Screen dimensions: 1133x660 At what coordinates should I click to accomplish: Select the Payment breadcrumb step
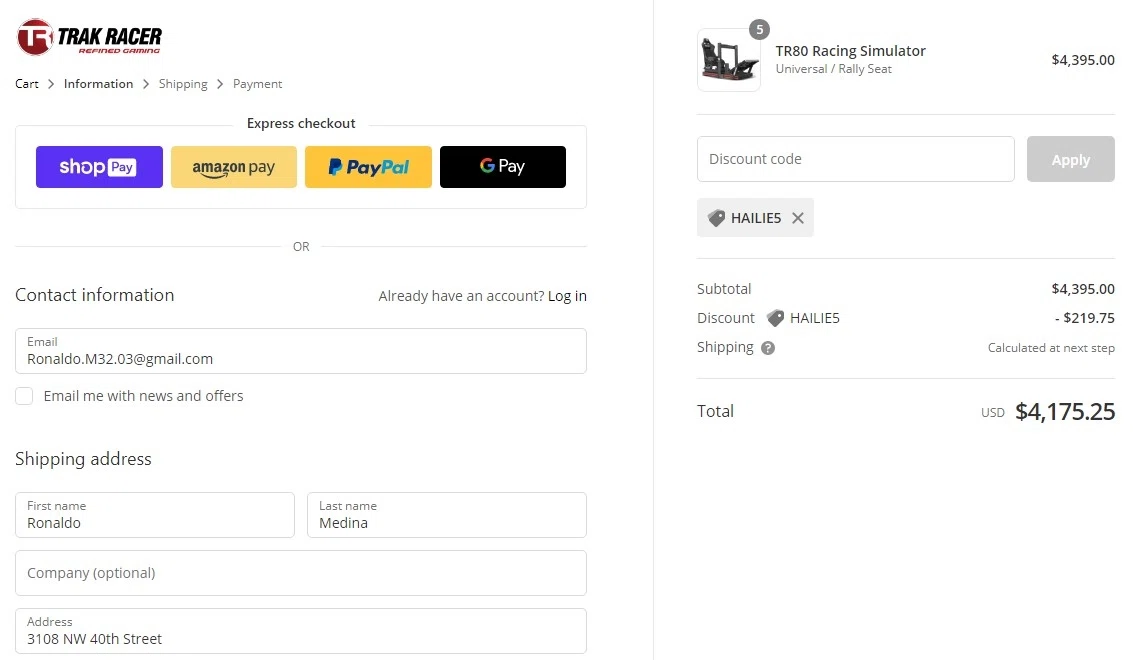257,84
